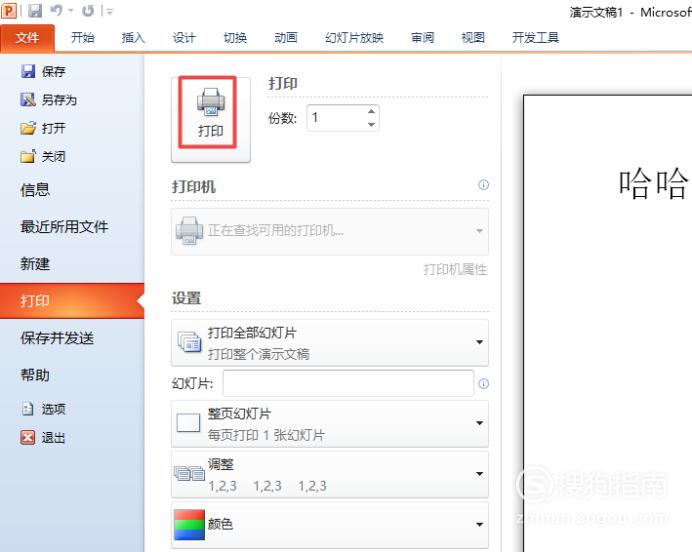The image size is (692, 552).
Task: Select 保存并发送 in the backstage menu
Action: coord(57,338)
